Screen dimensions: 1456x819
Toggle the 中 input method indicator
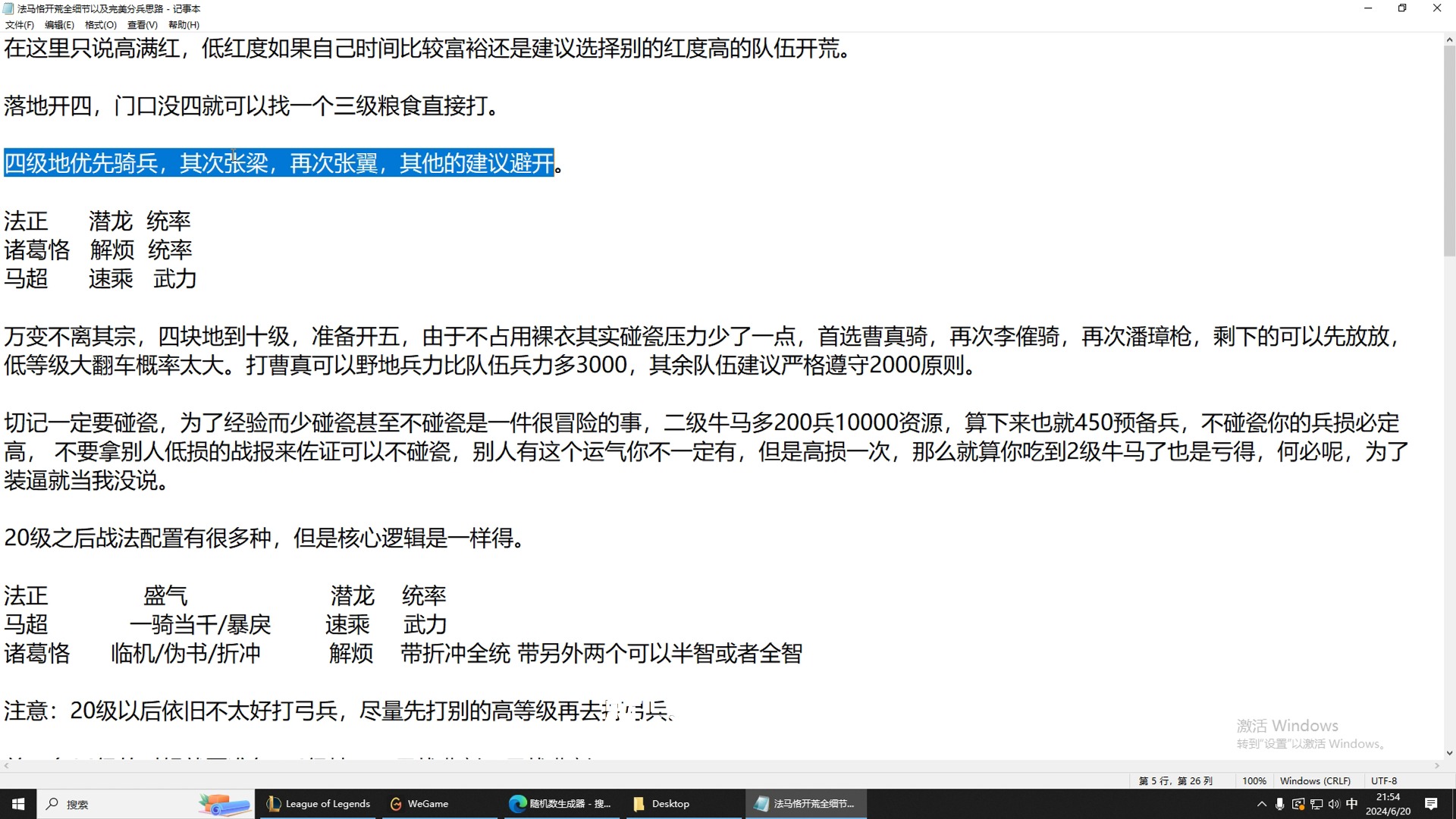coord(1352,804)
